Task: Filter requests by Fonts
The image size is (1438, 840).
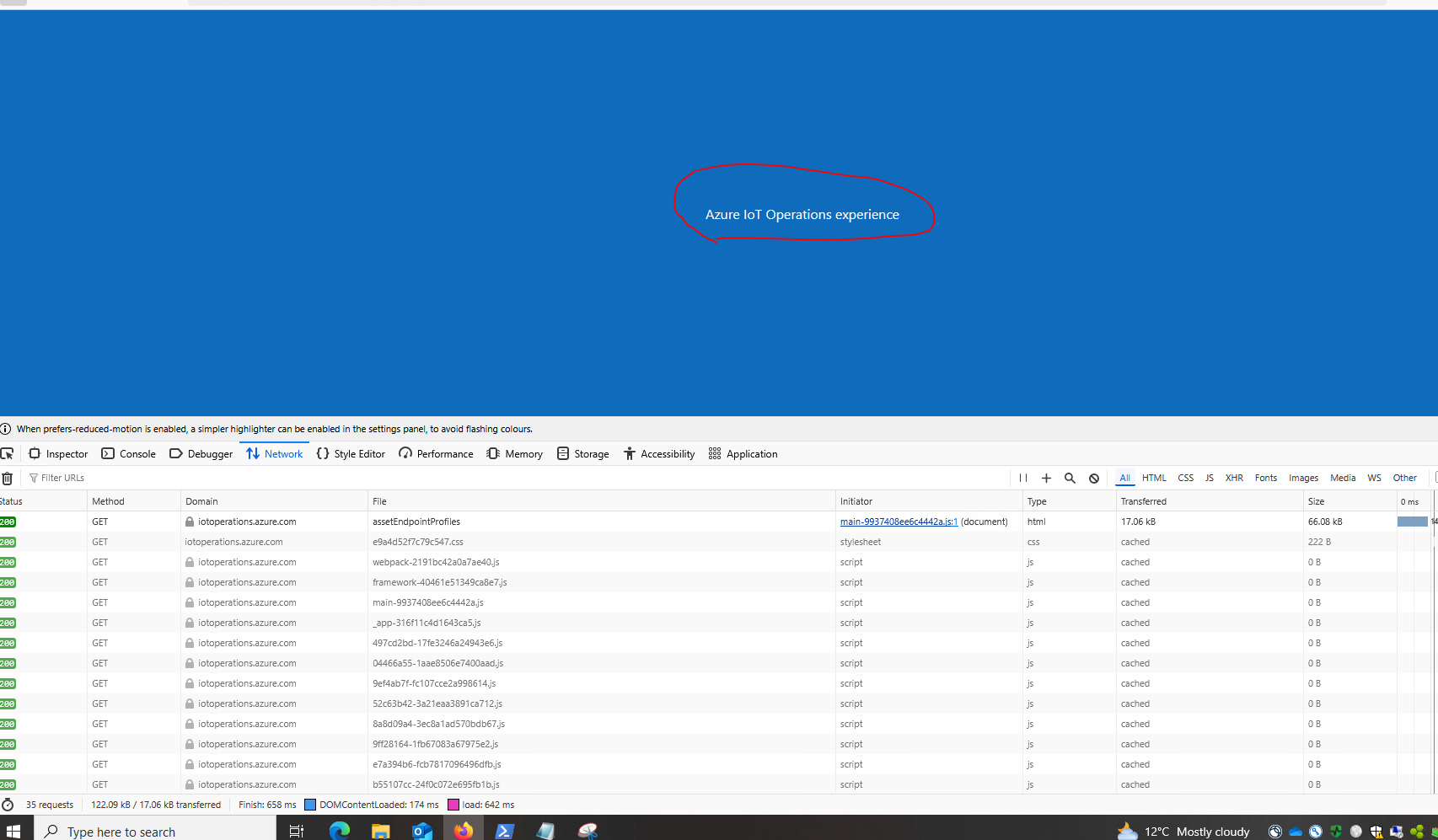Action: 1265,478
